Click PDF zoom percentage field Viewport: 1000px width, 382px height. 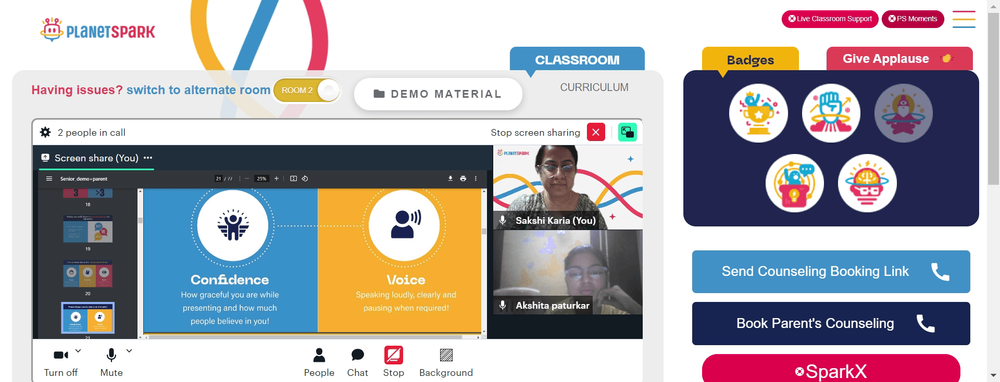(x=261, y=179)
